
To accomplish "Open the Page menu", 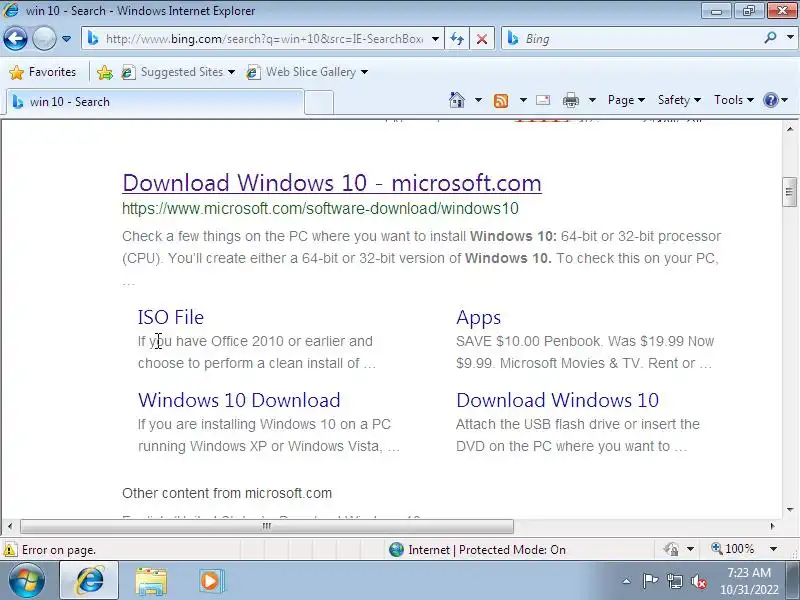I will pyautogui.click(x=626, y=100).
